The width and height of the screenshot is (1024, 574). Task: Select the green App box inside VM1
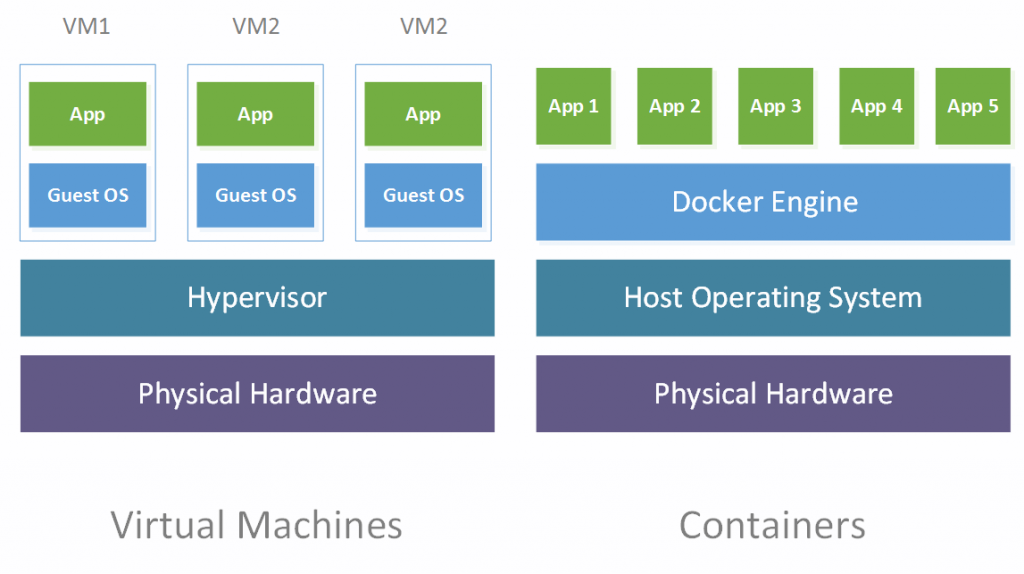coord(88,114)
